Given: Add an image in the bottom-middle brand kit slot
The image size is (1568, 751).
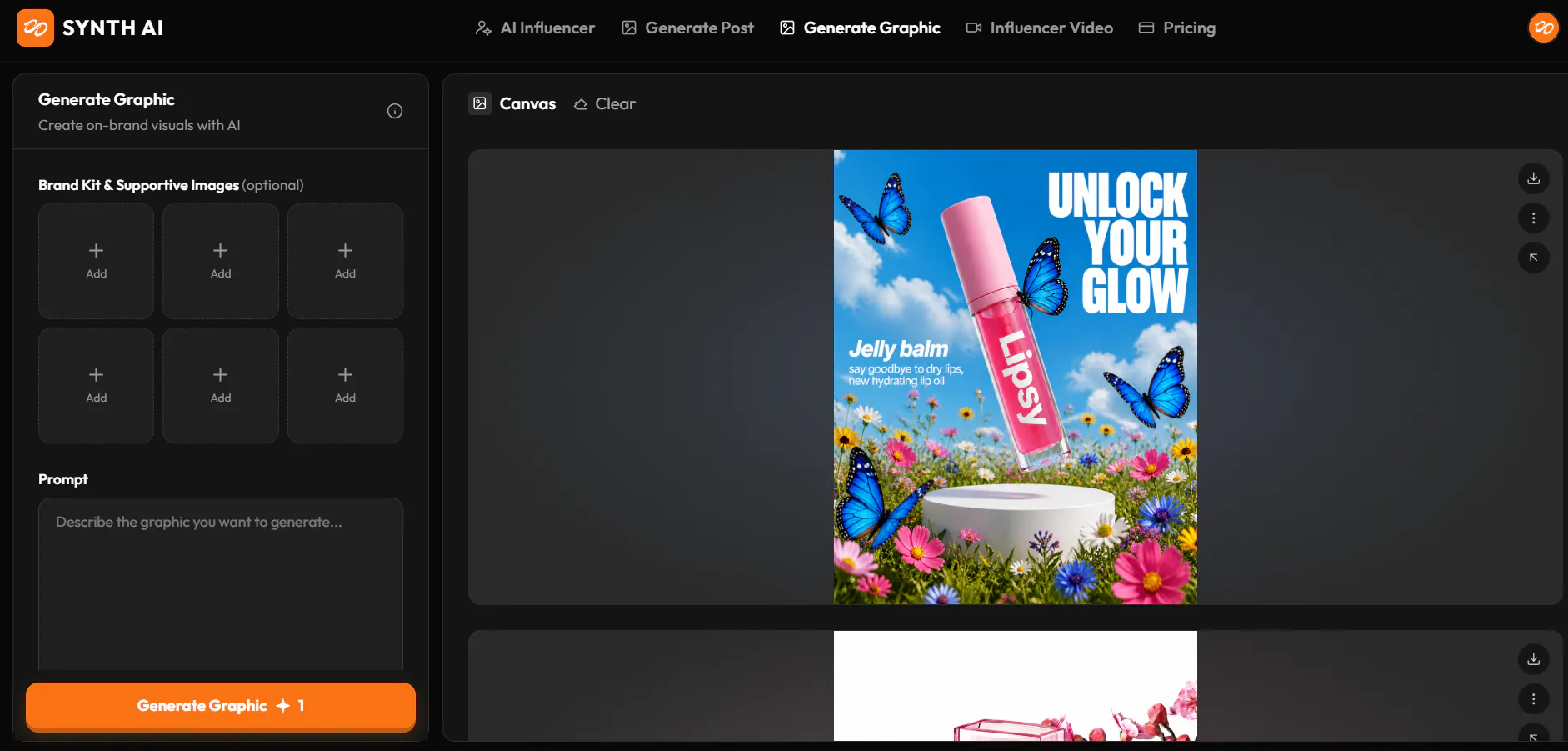Looking at the screenshot, I should tap(221, 385).
